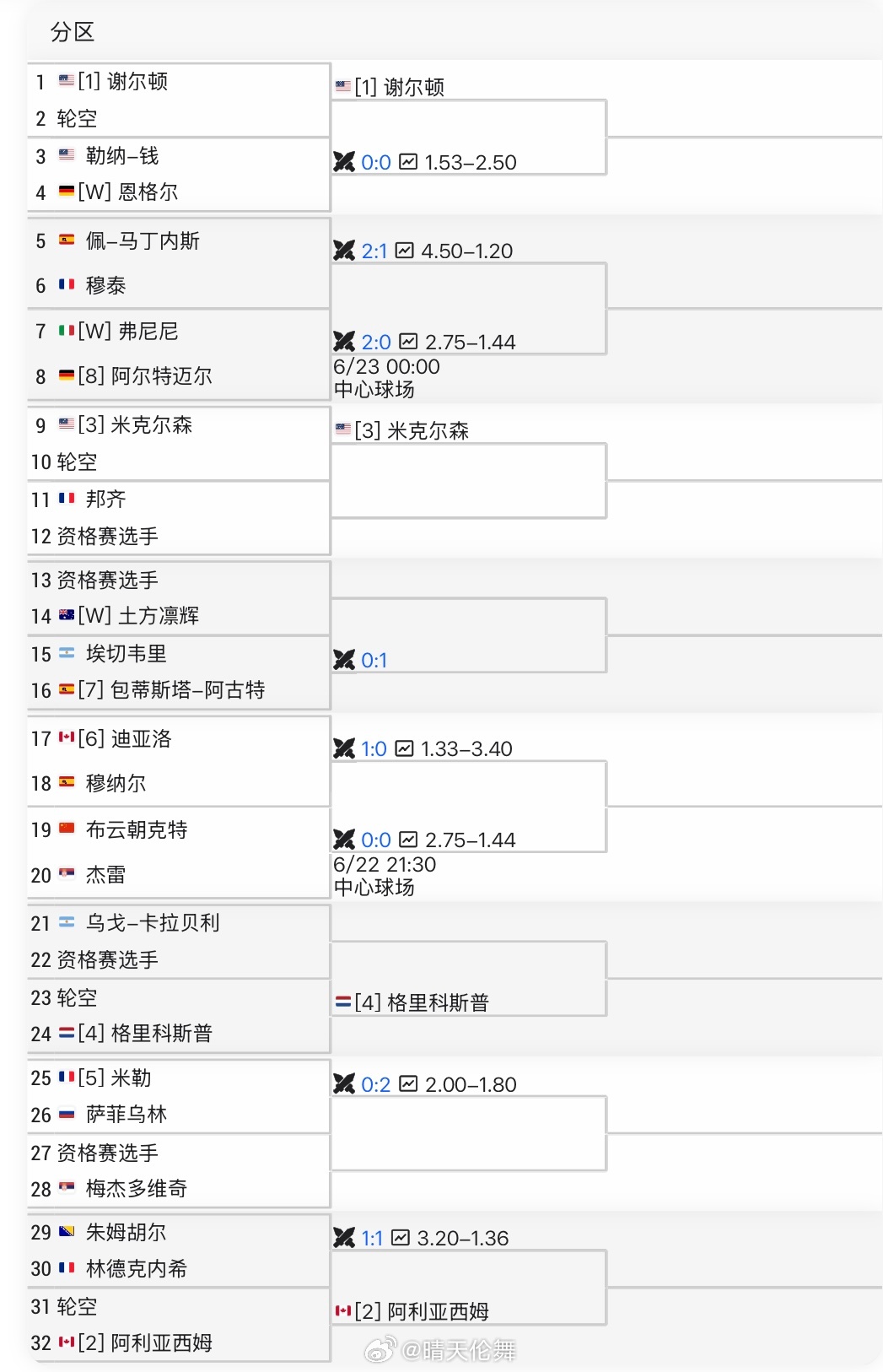This screenshot has height=1372, width=883.
Task: Select second-round entry [4] 格里科斯普
Action: point(422,1002)
